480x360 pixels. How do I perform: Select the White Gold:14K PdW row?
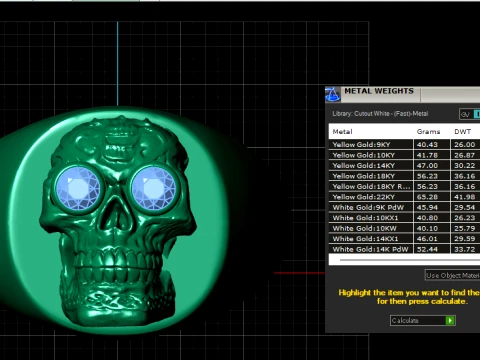(404, 249)
